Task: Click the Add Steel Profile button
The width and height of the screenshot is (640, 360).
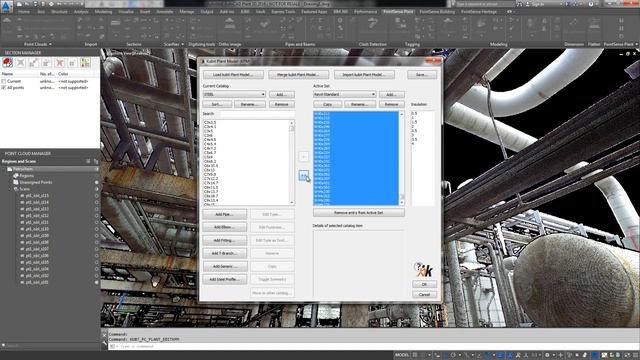Action: pyautogui.click(x=224, y=280)
